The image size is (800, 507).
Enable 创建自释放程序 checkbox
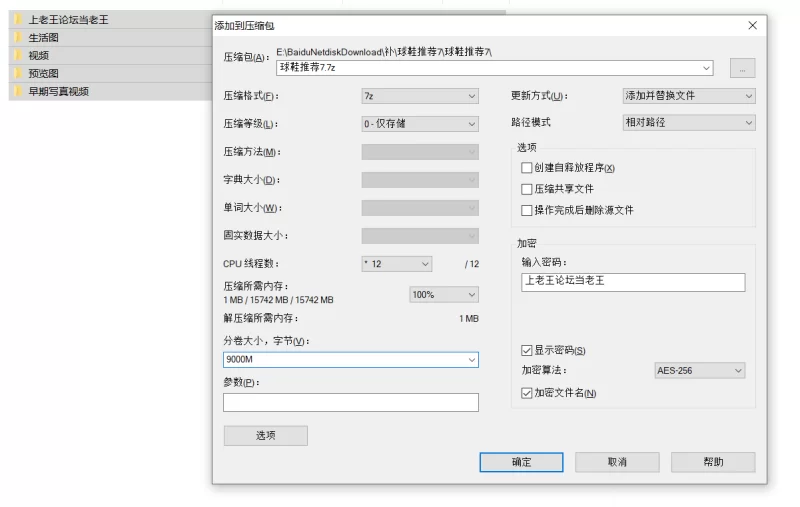point(527,168)
